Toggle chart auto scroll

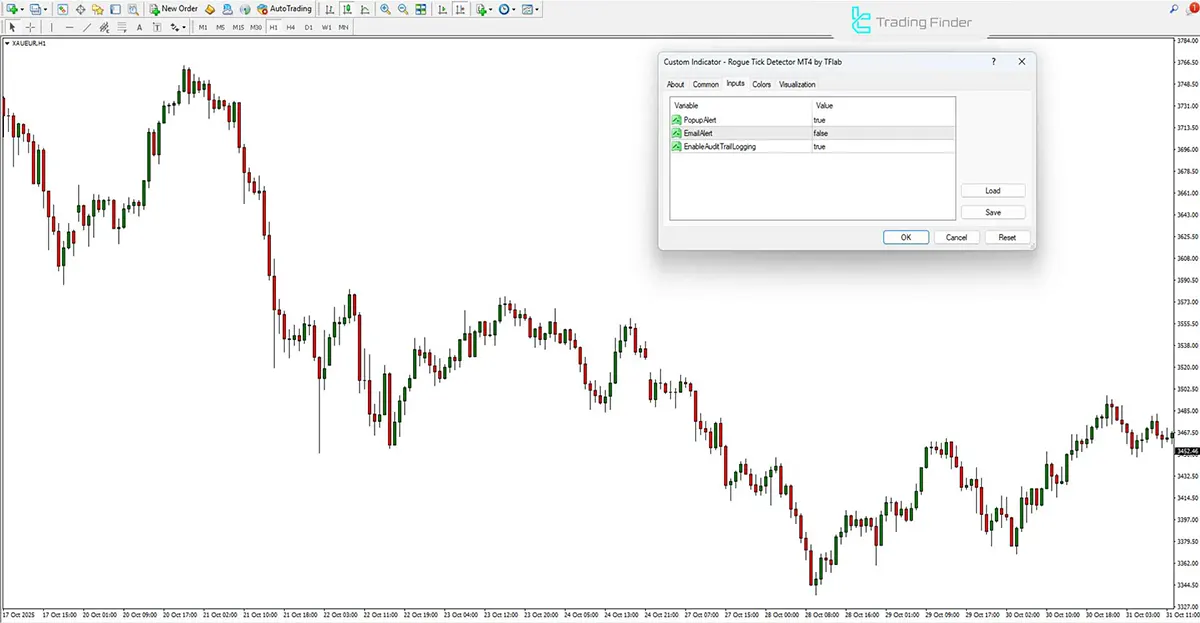(x=442, y=10)
